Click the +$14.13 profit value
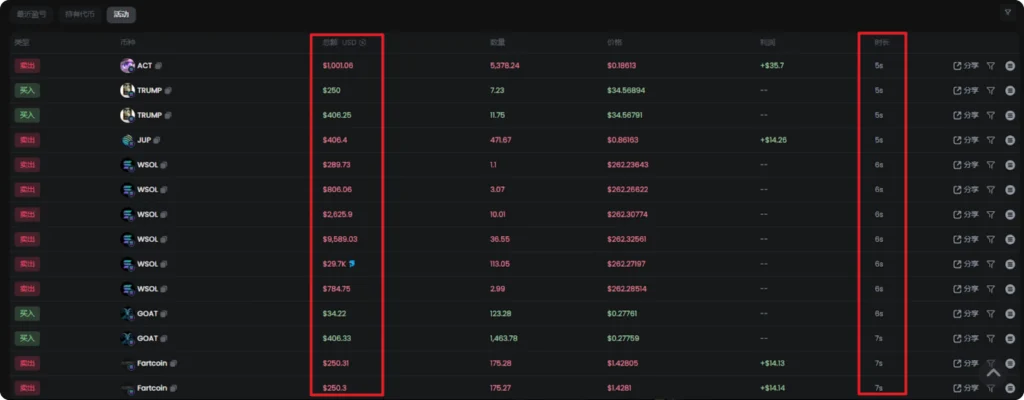The height and width of the screenshot is (400, 1024). point(773,364)
